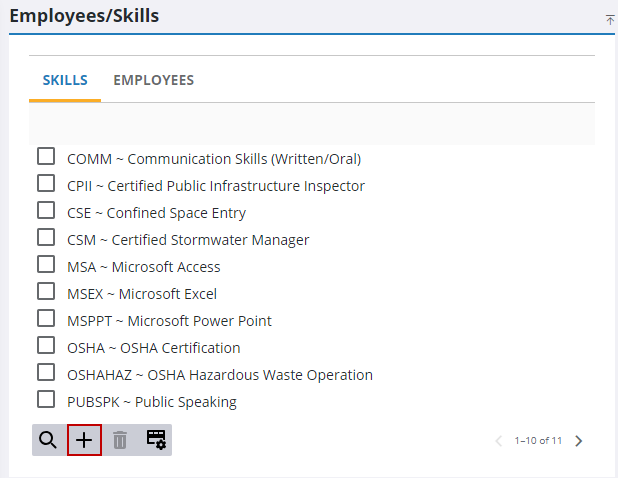Go to next page of skills
The width and height of the screenshot is (618, 478).
coord(579,440)
